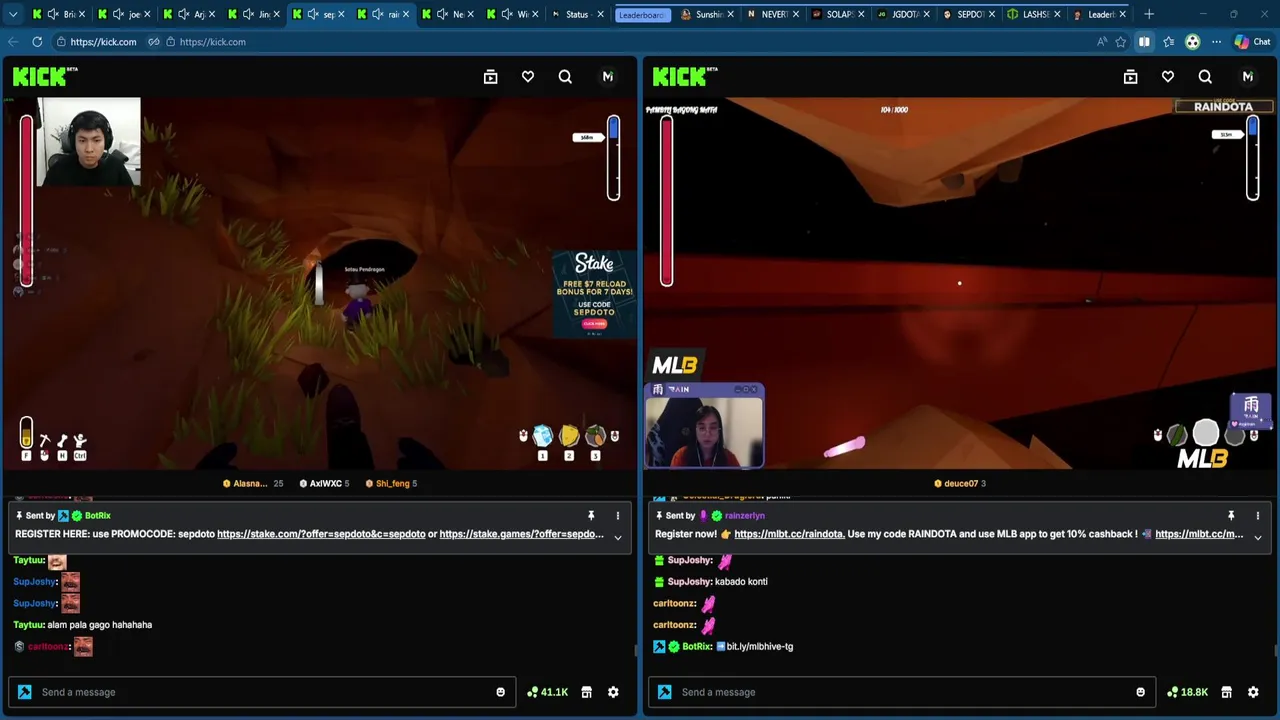Open the Status tab
This screenshot has height=720, width=1280.
577,14
